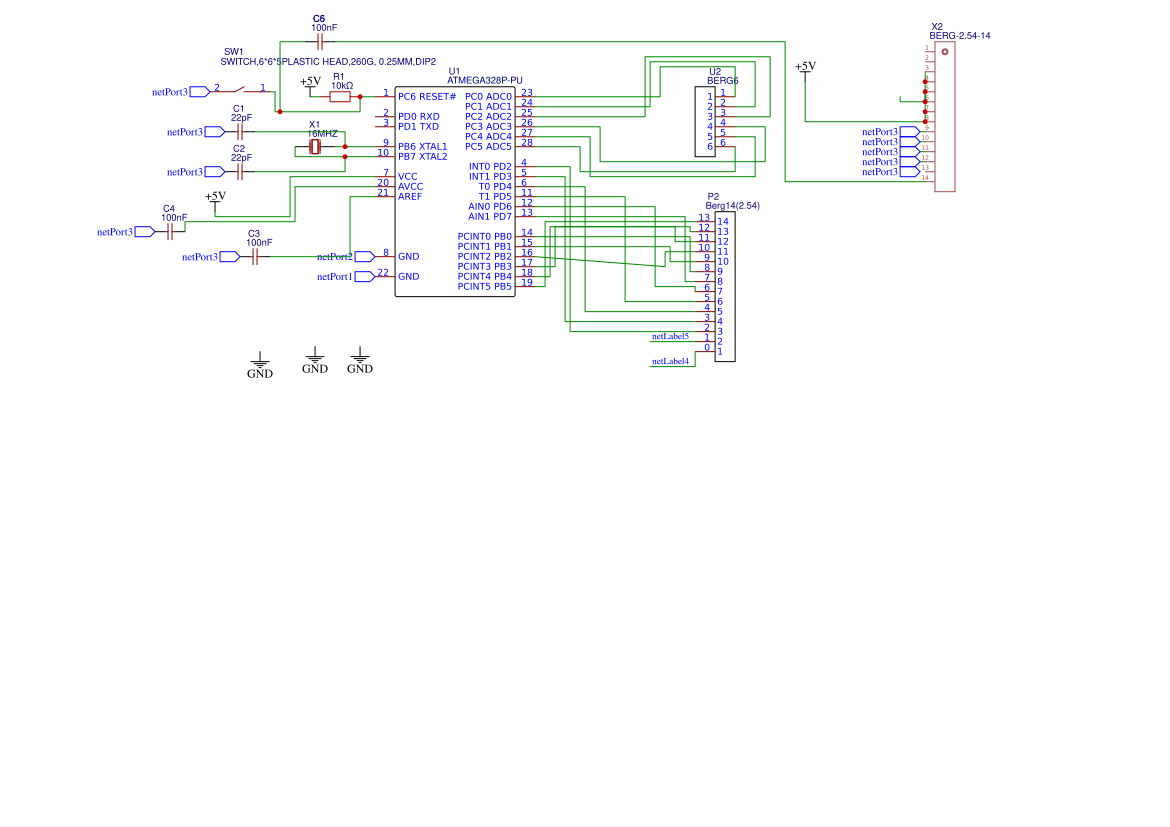This screenshot has width=1170, height=827.
Task: Click the +5V power symbol above R1
Action: pos(311,82)
